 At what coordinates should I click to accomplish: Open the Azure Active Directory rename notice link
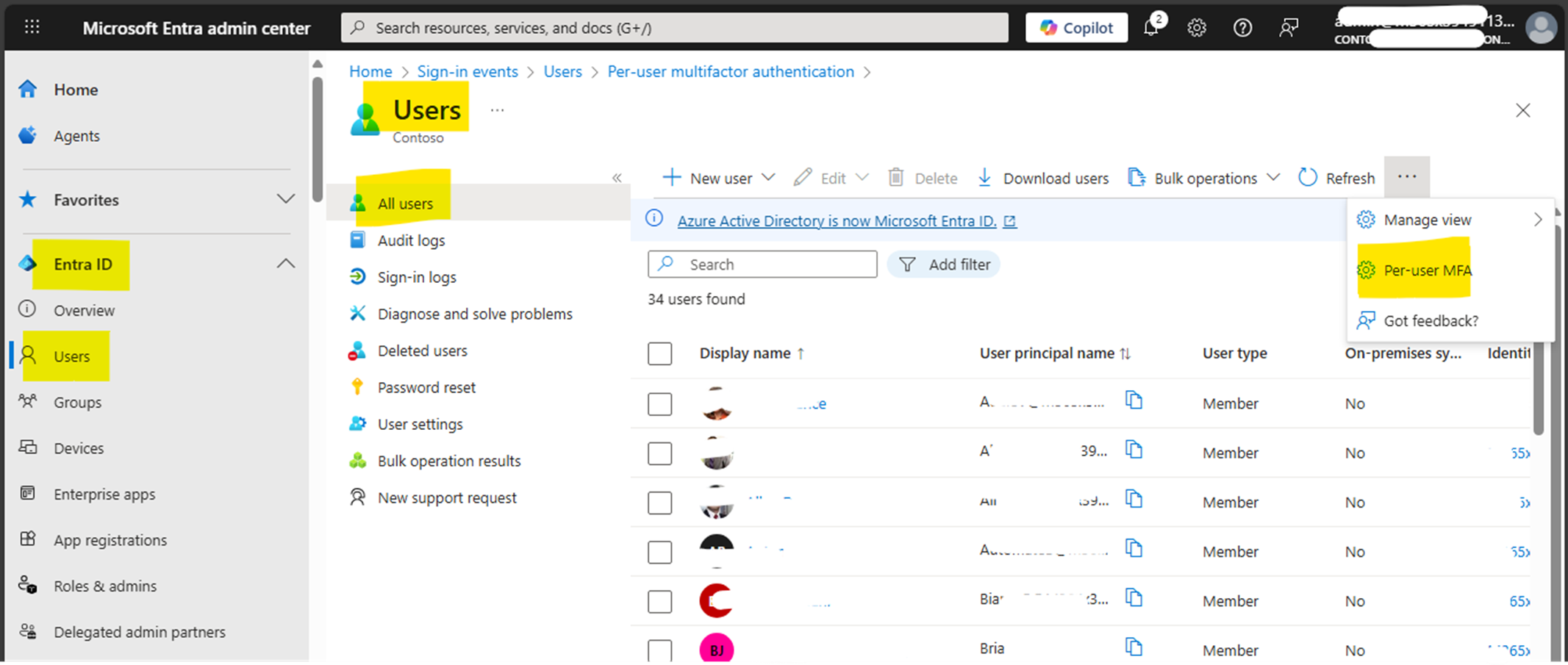click(x=836, y=220)
